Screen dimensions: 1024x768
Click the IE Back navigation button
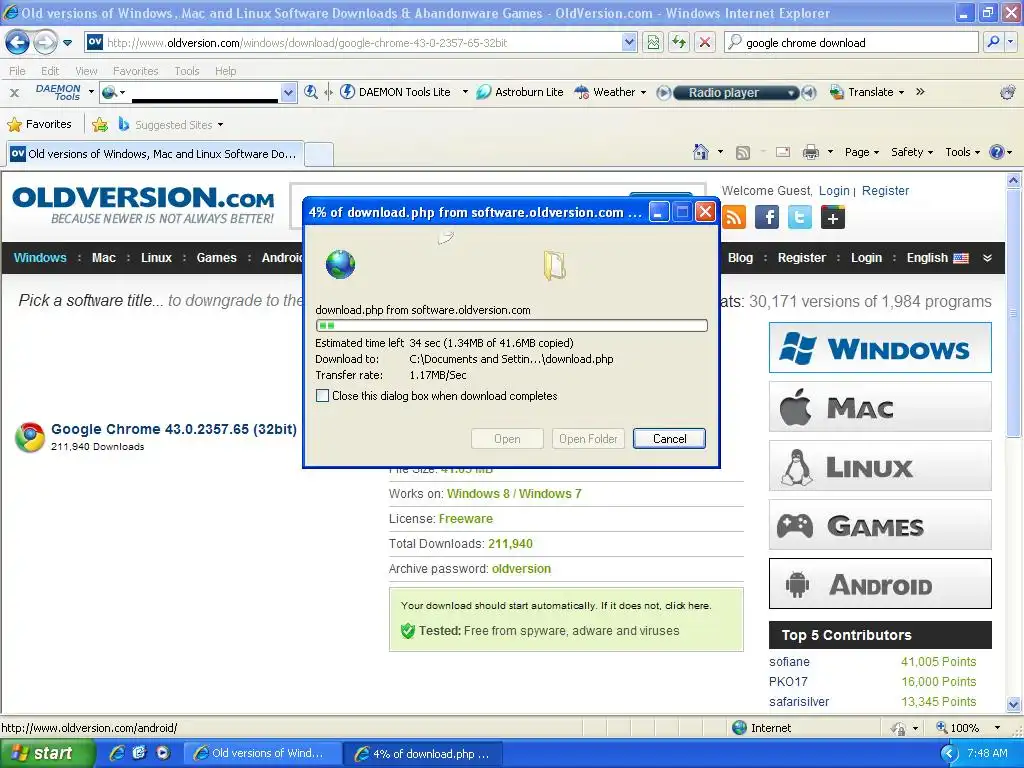point(17,43)
